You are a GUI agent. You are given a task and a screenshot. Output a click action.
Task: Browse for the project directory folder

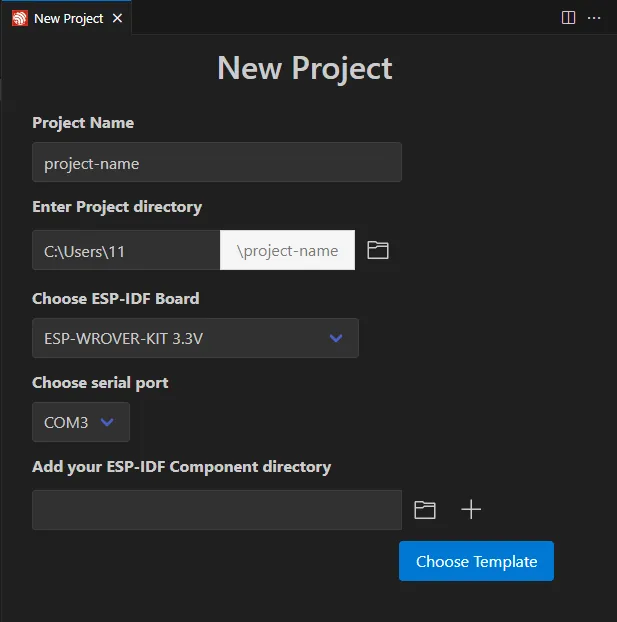click(x=377, y=250)
